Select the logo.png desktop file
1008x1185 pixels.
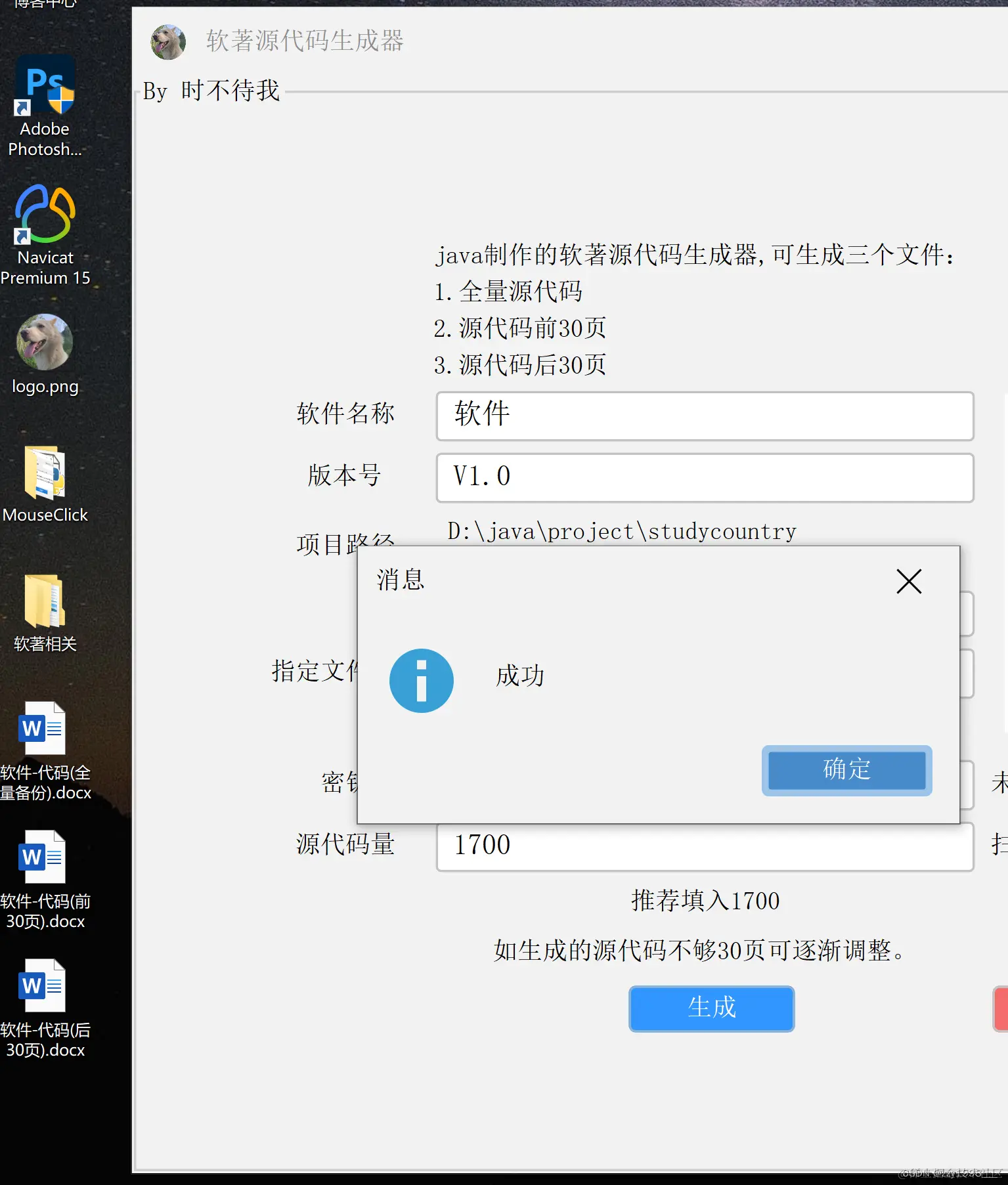45,355
